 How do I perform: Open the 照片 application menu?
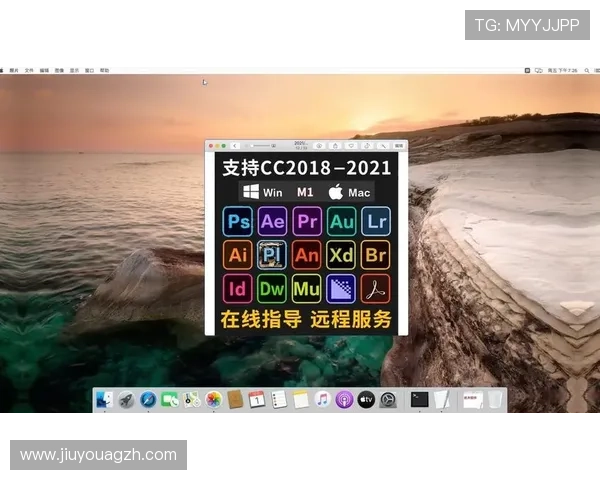coord(14,70)
